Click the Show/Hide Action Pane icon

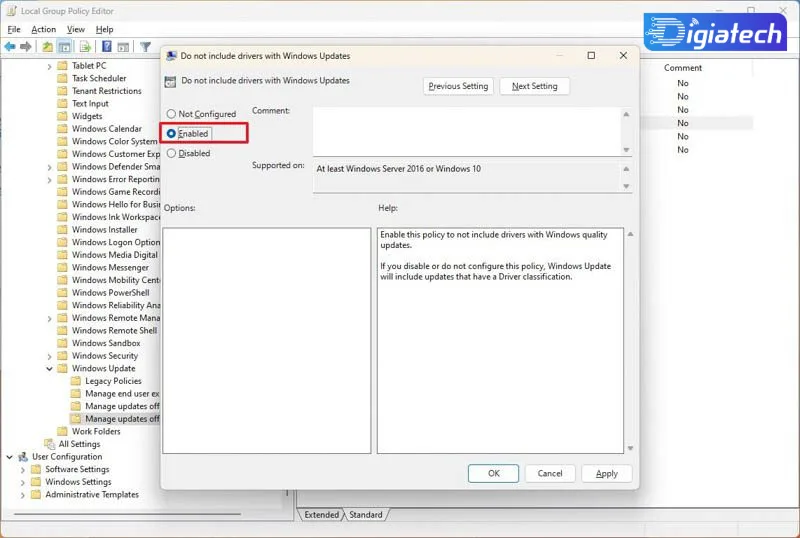(123, 47)
